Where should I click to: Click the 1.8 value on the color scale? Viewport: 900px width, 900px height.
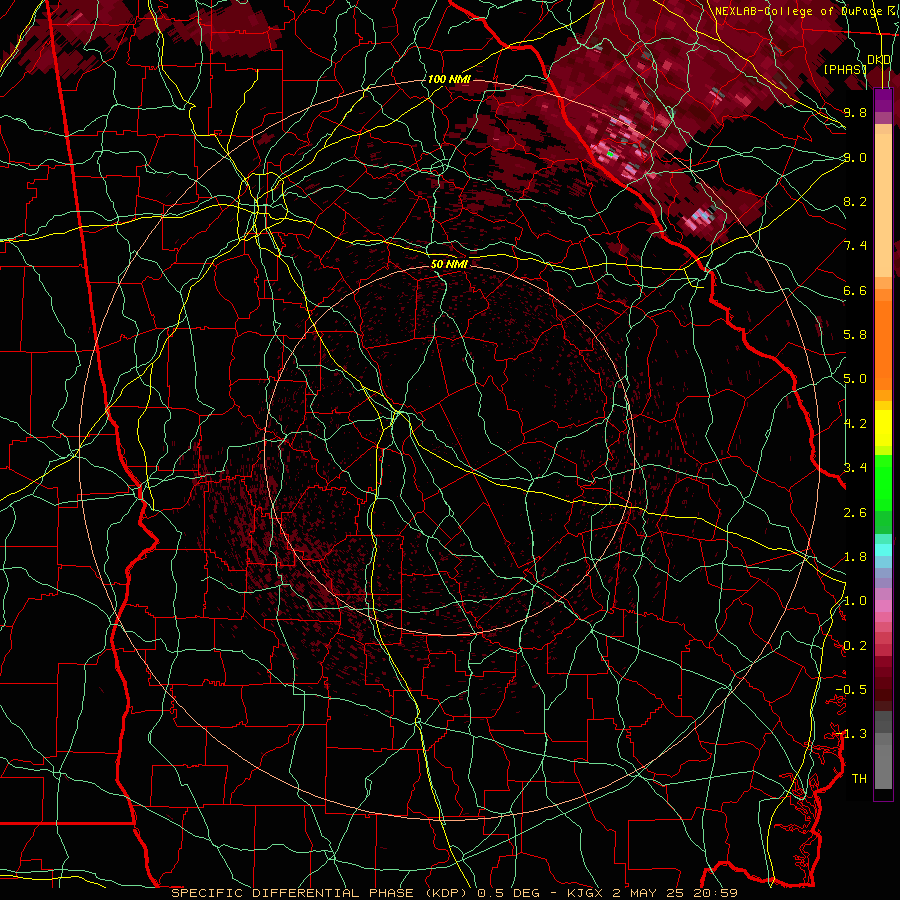[855, 557]
